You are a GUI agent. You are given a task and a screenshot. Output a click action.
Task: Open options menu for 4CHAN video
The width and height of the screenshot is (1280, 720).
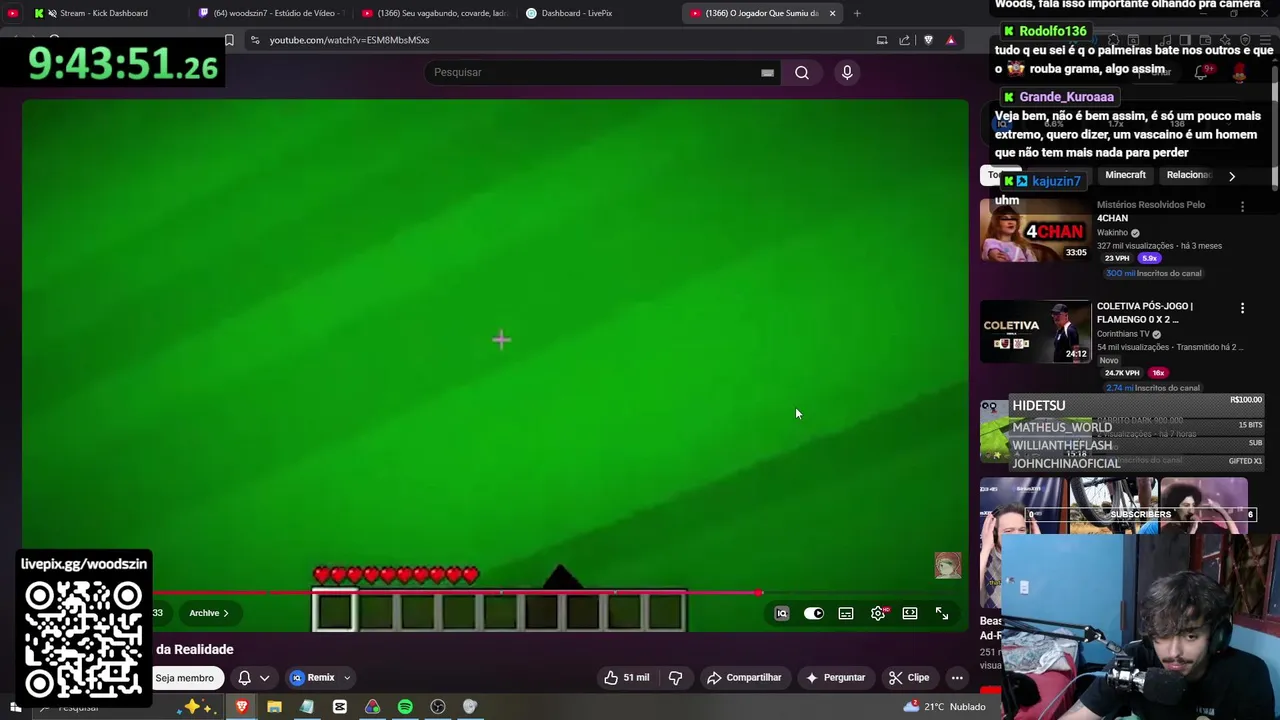click(1242, 206)
